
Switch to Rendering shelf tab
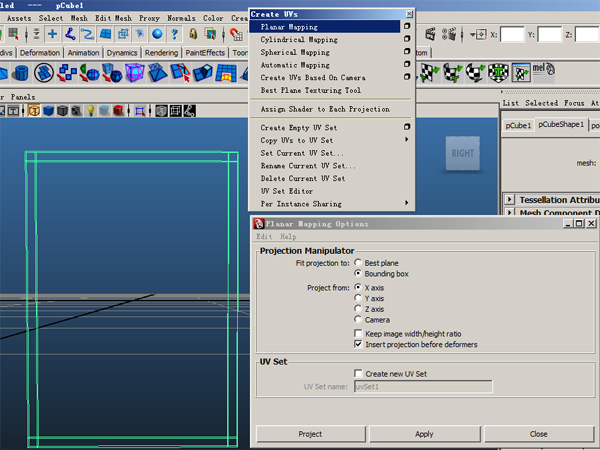pos(161,53)
